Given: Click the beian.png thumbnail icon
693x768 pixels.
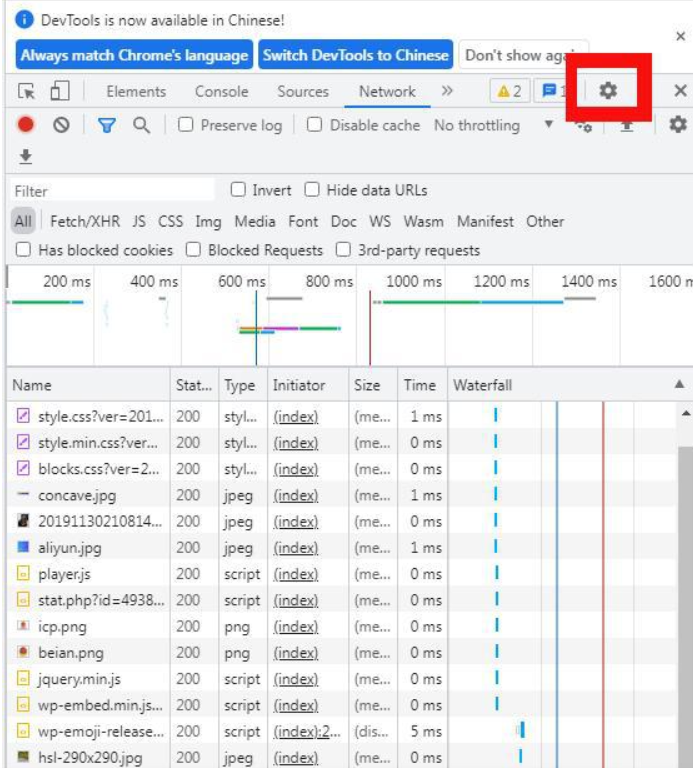Looking at the screenshot, I should 23,651.
